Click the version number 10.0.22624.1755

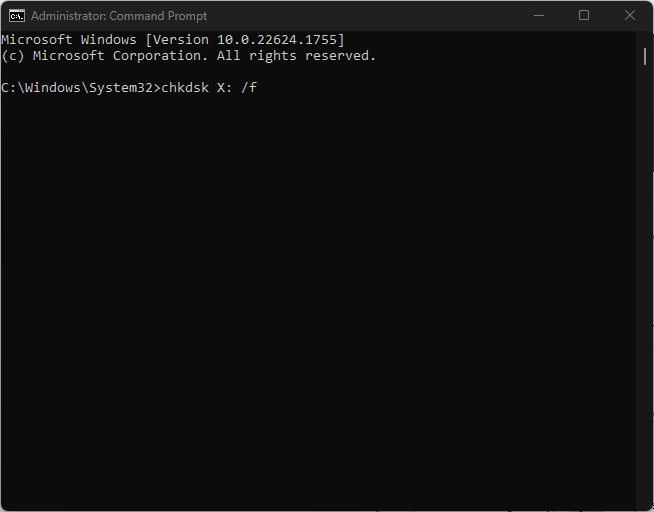point(277,40)
